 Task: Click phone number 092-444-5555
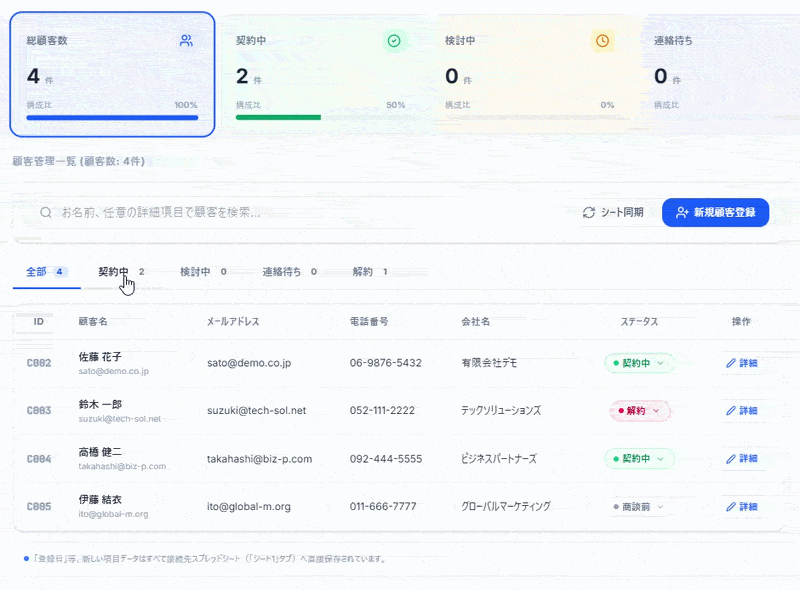coord(386,458)
